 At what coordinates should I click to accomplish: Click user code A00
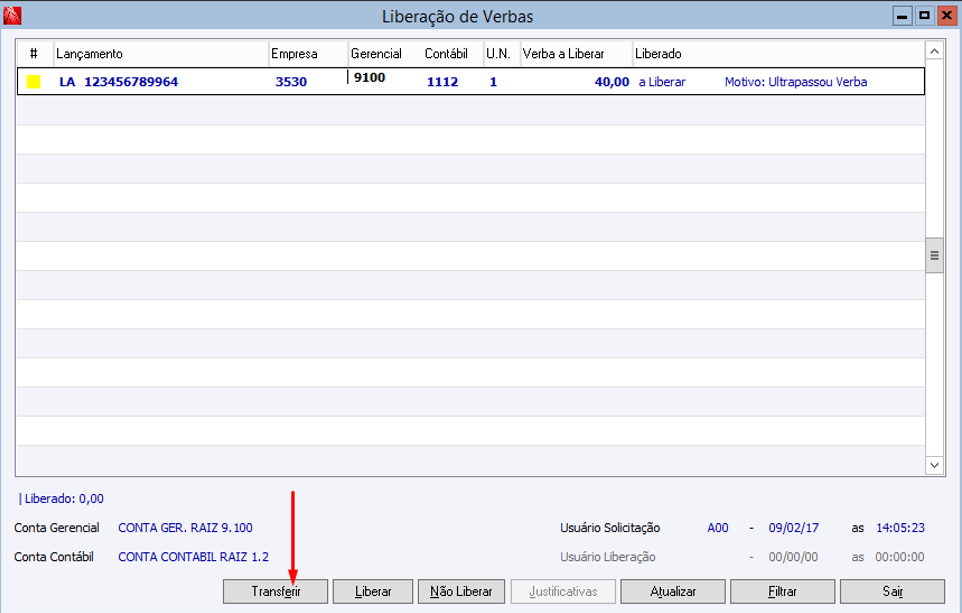click(x=718, y=528)
